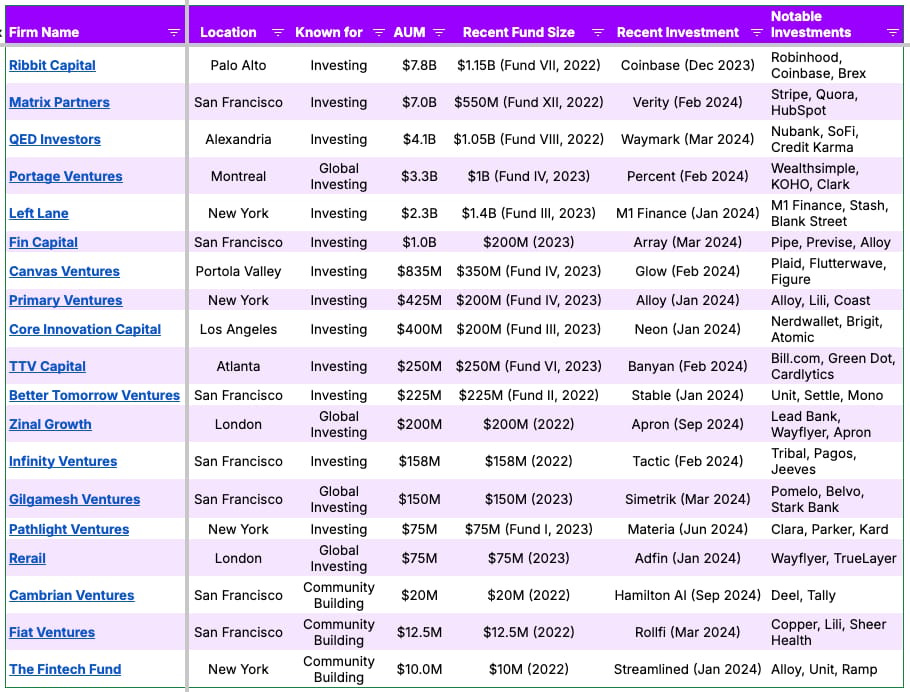Select the Alloy, Unit, Ramp cell
Screen dimensions: 910x692
click(835, 669)
